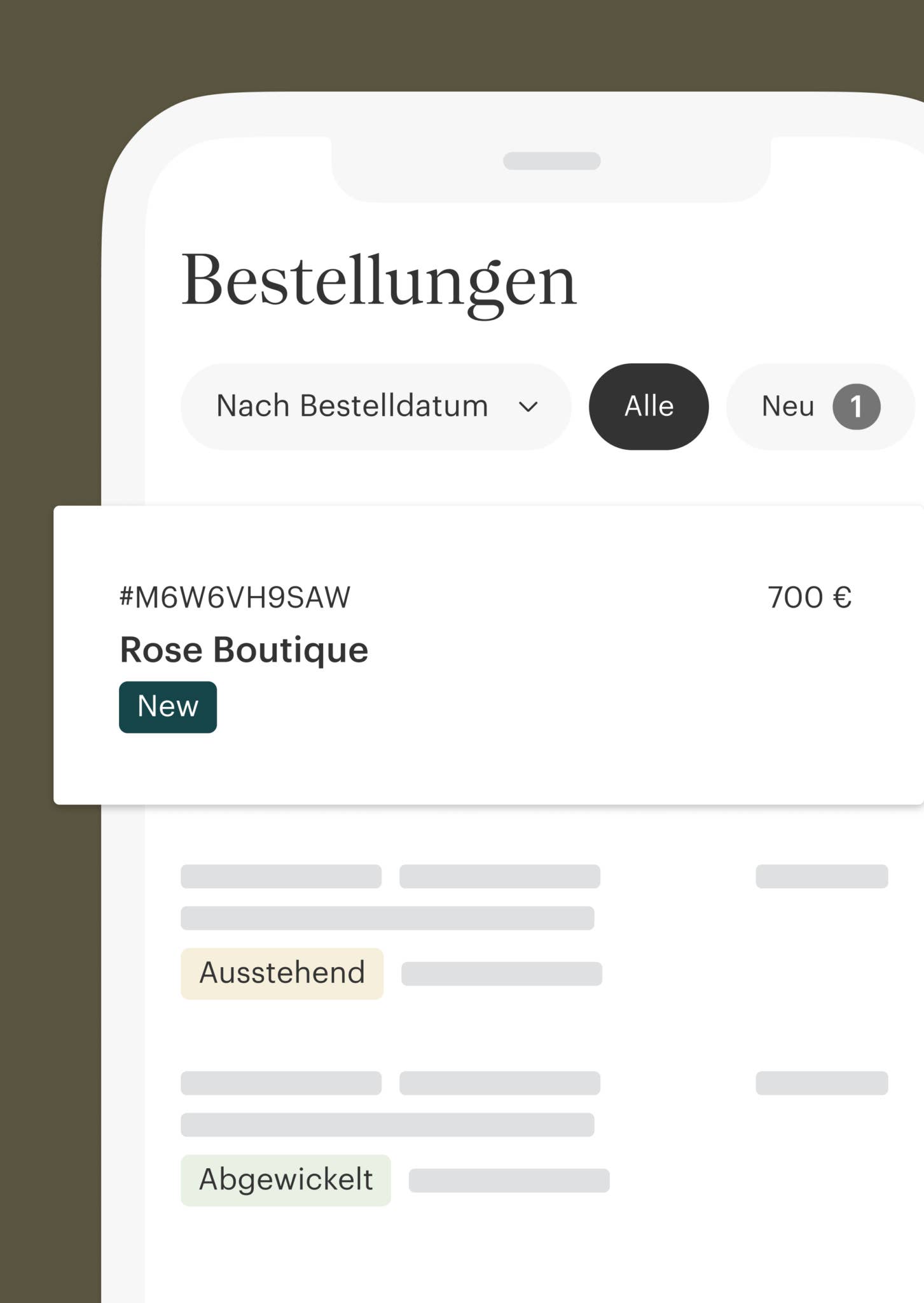Click the Ausstehend status badge
The width and height of the screenshot is (924, 1303).
click(282, 973)
